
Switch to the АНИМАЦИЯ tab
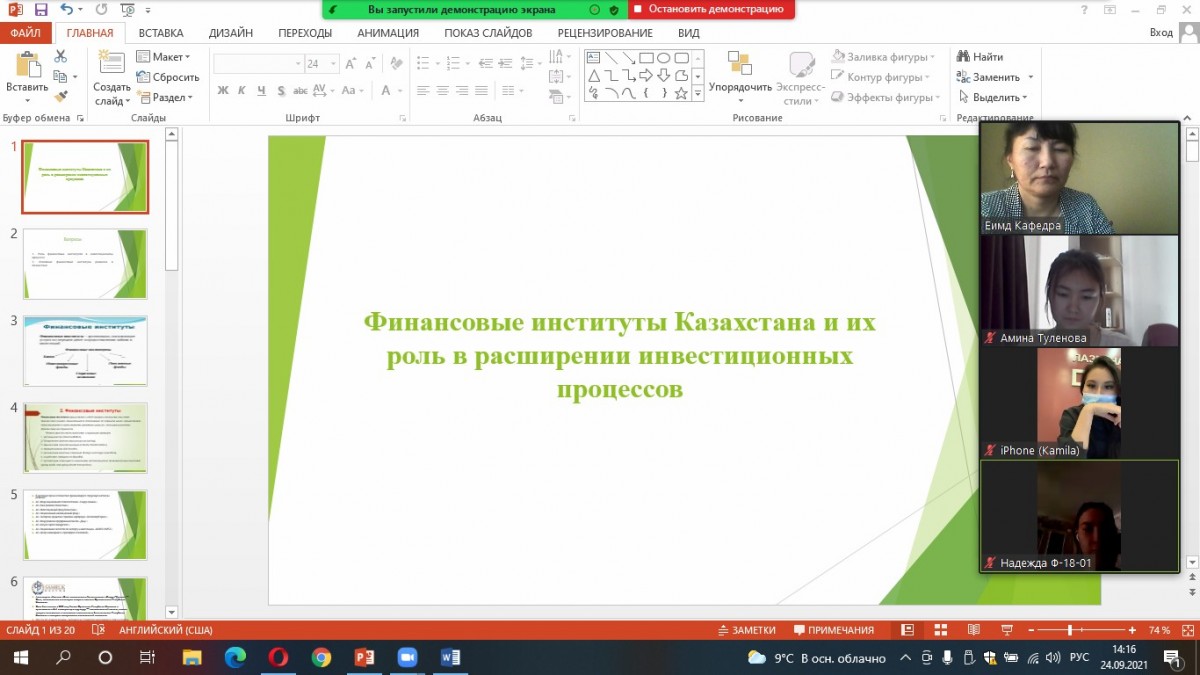tap(387, 33)
